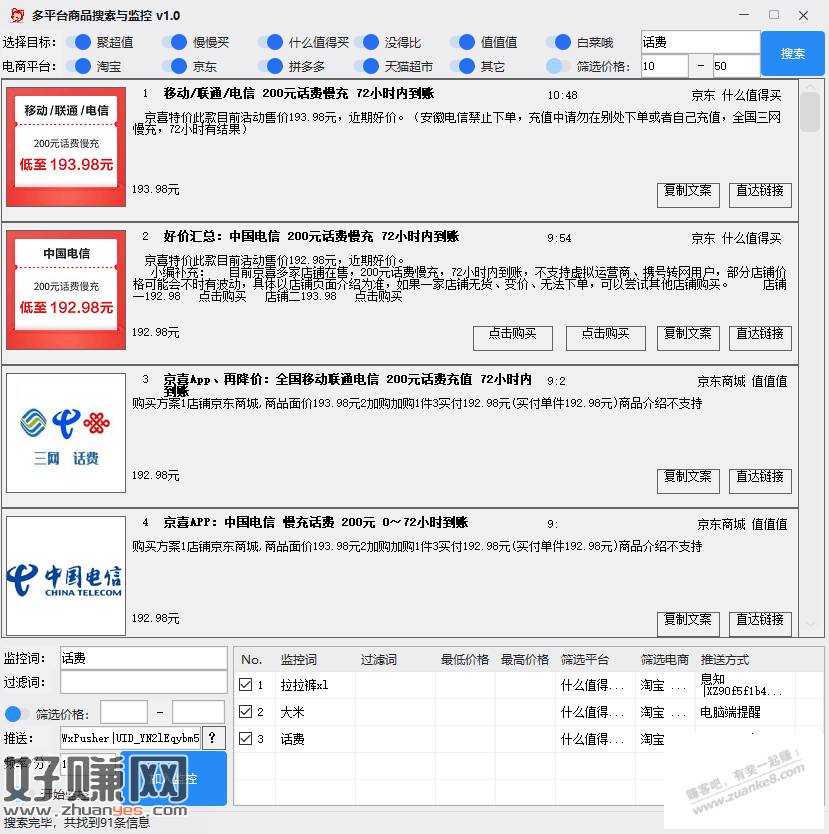Viewport: 829px width, 834px height.
Task: Click the search keyword field containing 话费
Action: point(699,42)
